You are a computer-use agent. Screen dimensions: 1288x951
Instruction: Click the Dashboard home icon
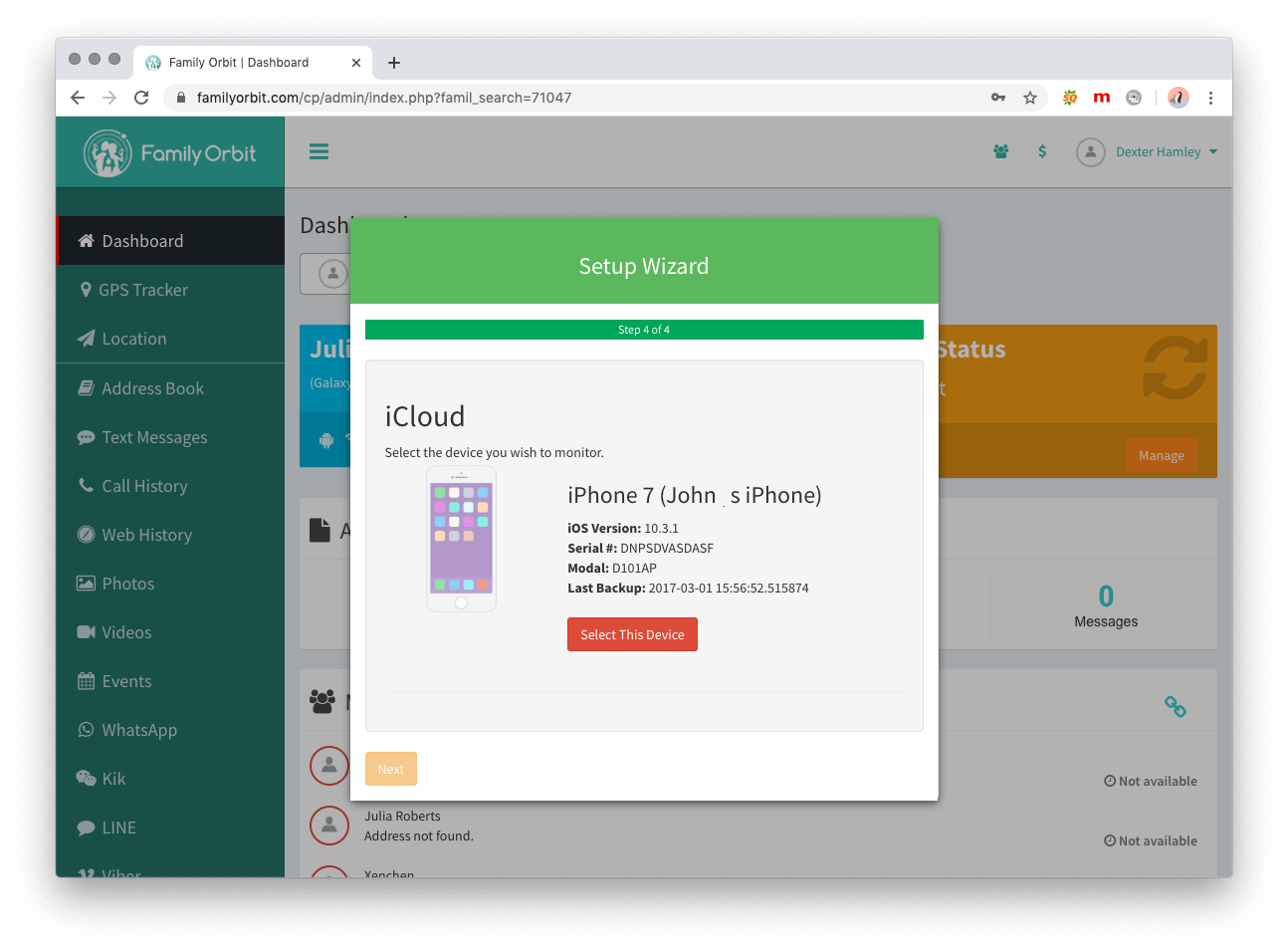pos(87,241)
